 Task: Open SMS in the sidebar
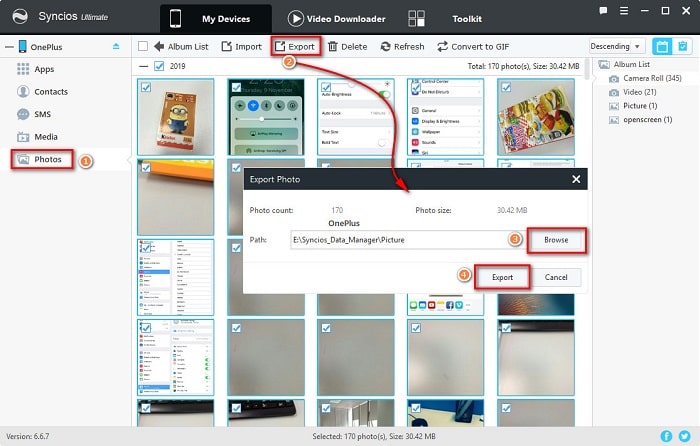coord(42,114)
